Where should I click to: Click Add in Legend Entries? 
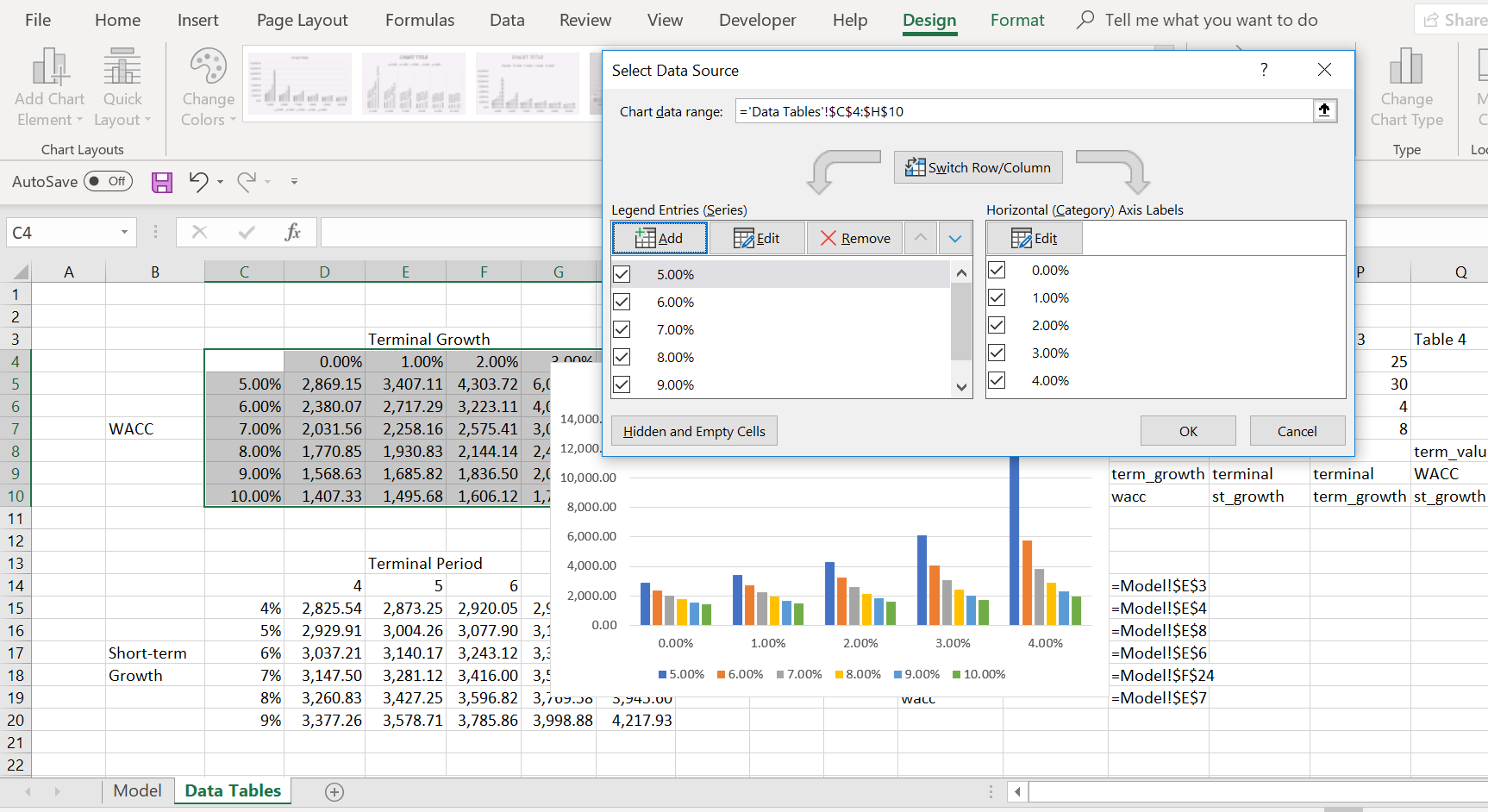[660, 238]
